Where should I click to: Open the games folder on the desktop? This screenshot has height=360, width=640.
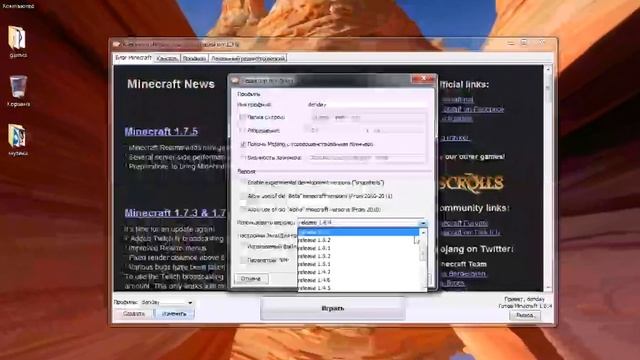(18, 42)
